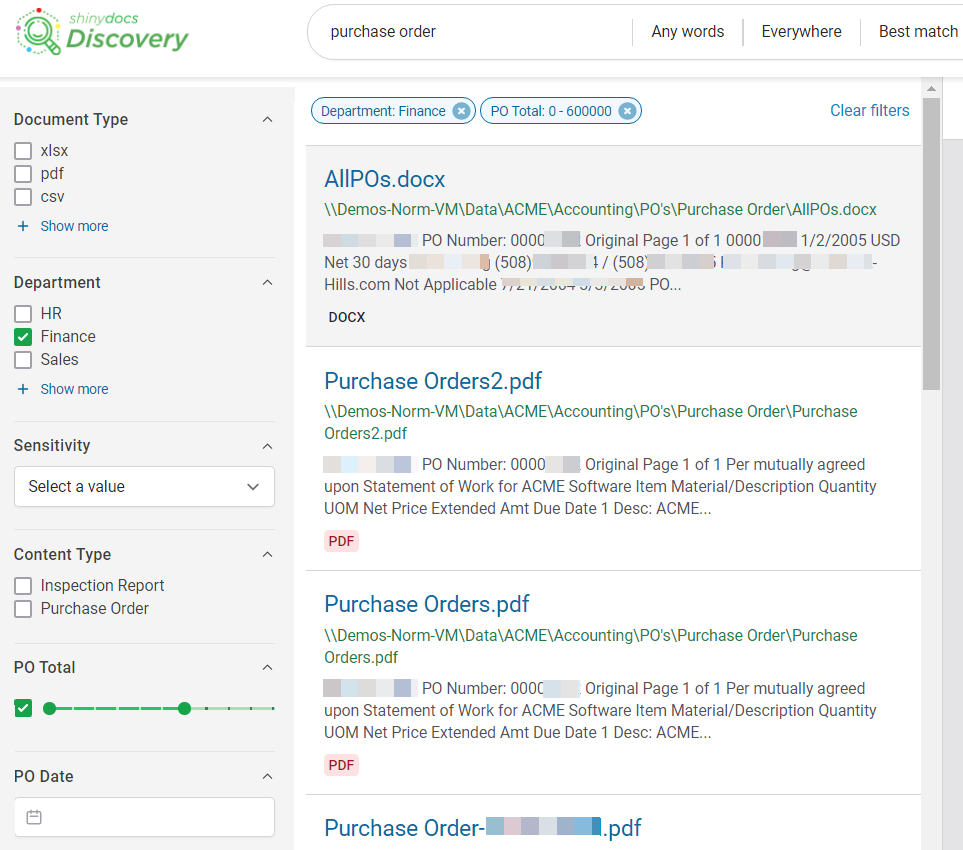The width and height of the screenshot is (963, 850).
Task: Click the plus icon beside Document Type Show more
Action: (x=23, y=225)
